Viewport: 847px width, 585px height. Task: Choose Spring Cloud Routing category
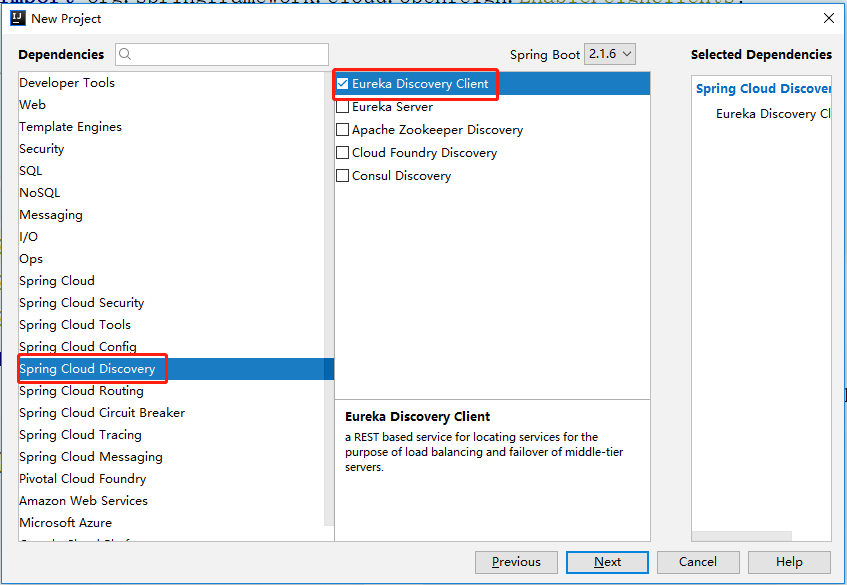point(171,391)
